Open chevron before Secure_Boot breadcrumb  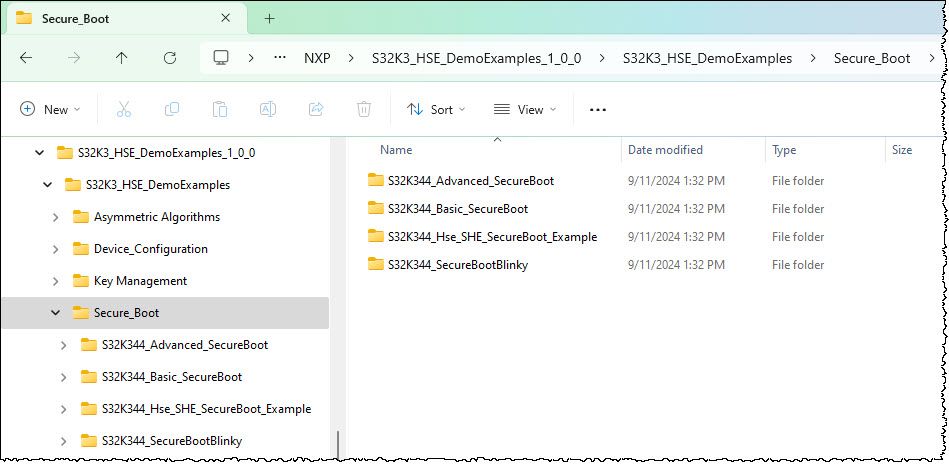(813, 58)
